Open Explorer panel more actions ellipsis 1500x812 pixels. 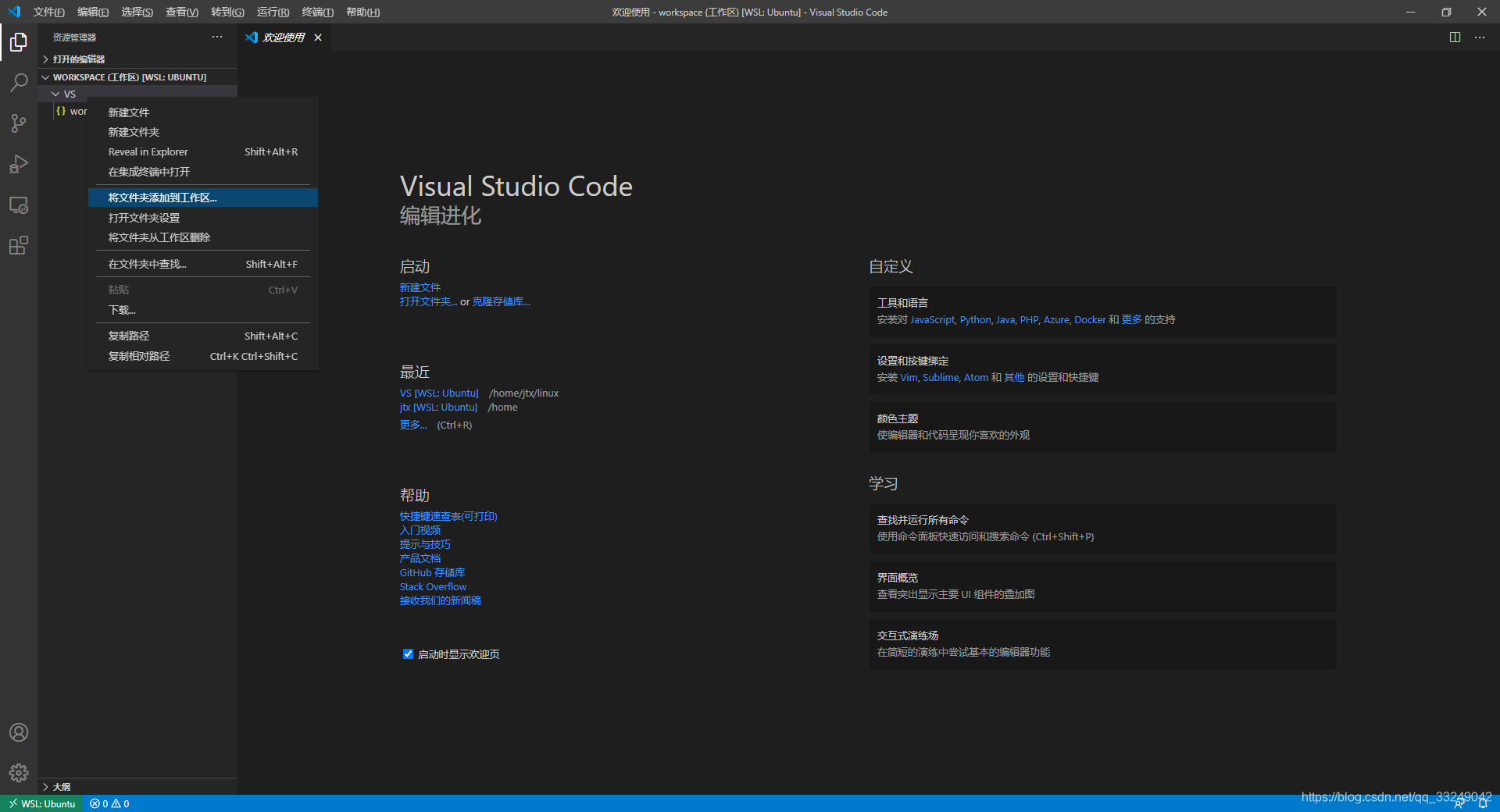[217, 37]
